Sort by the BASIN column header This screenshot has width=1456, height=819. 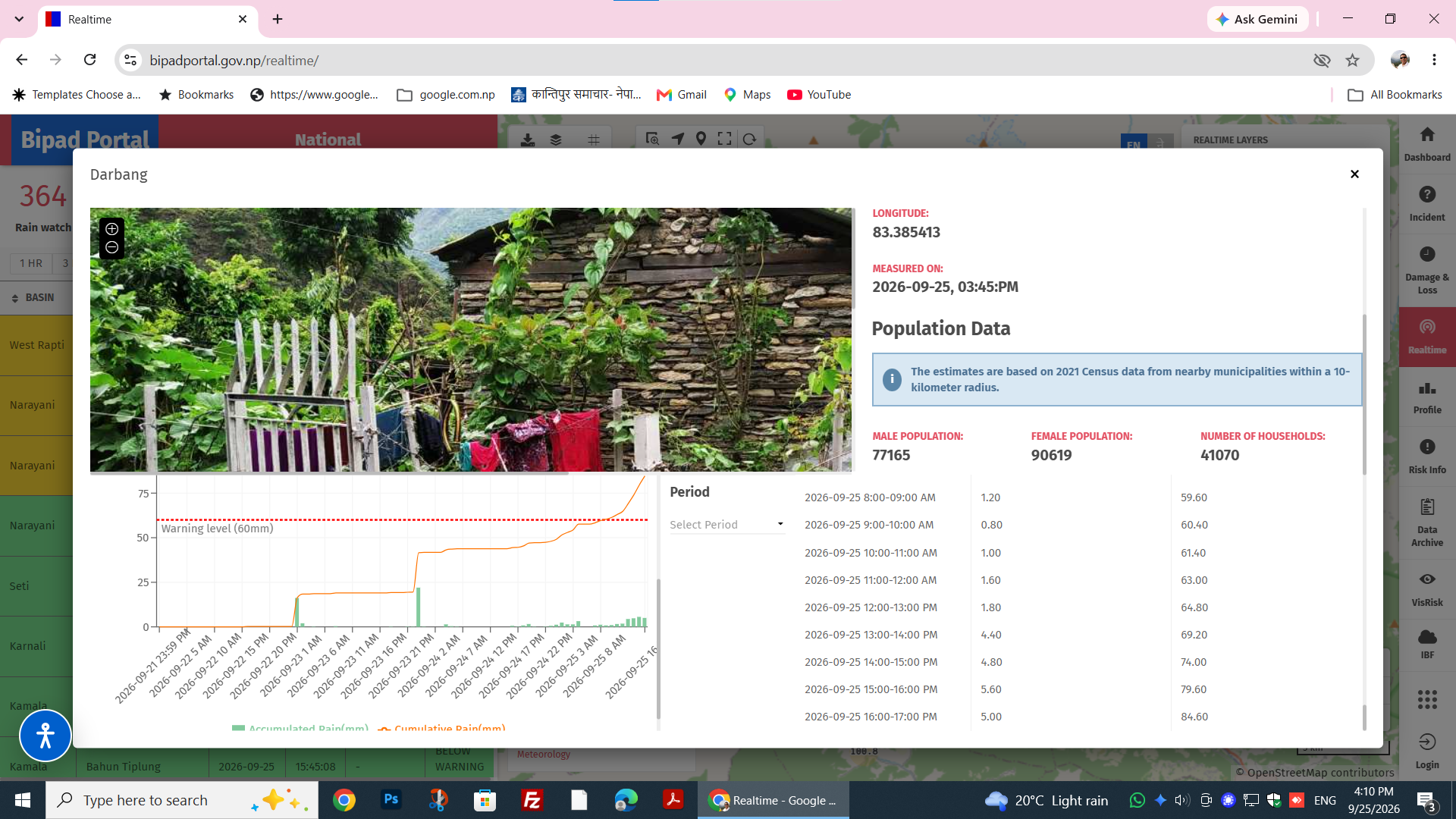[33, 297]
